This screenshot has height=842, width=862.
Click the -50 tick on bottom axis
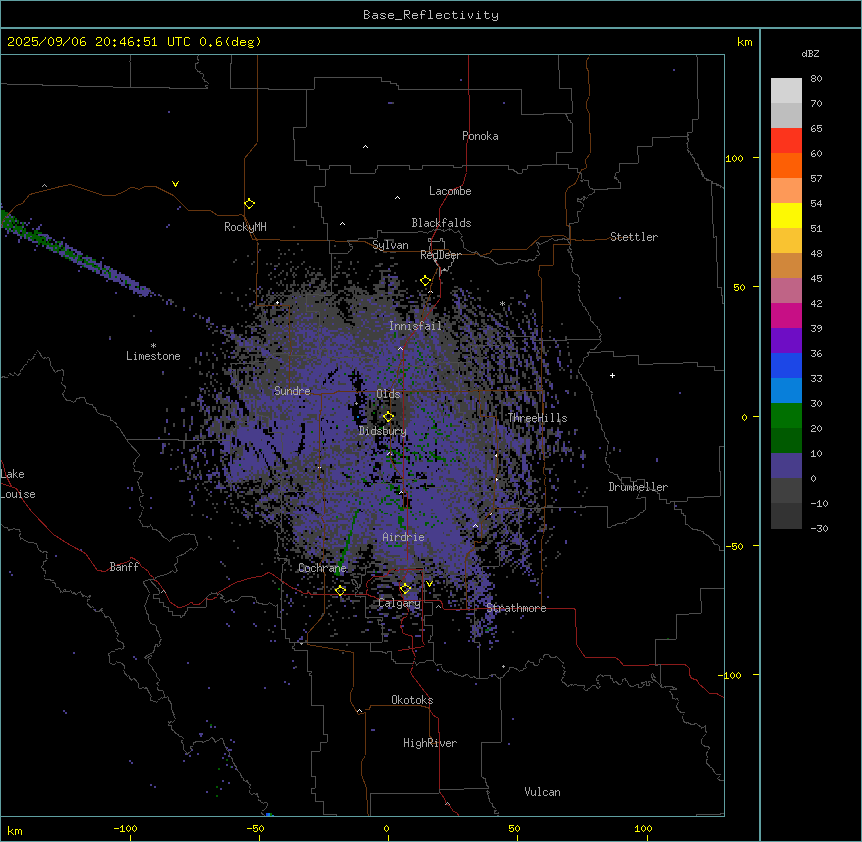[255, 828]
